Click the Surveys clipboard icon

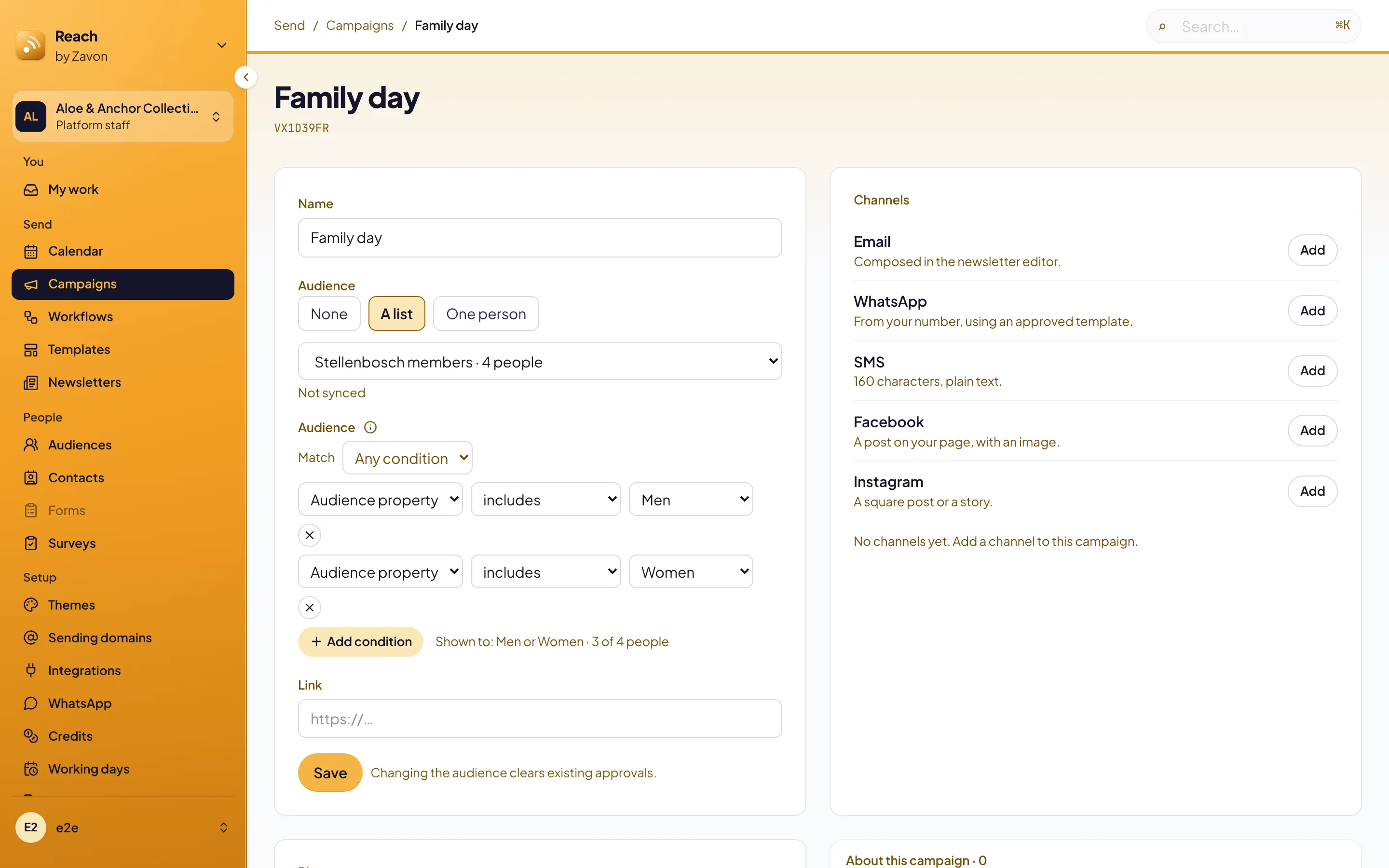[x=31, y=543]
